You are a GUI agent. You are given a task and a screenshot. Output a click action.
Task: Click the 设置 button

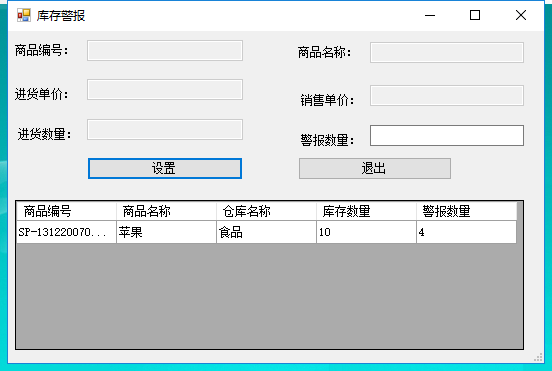[x=165, y=168]
